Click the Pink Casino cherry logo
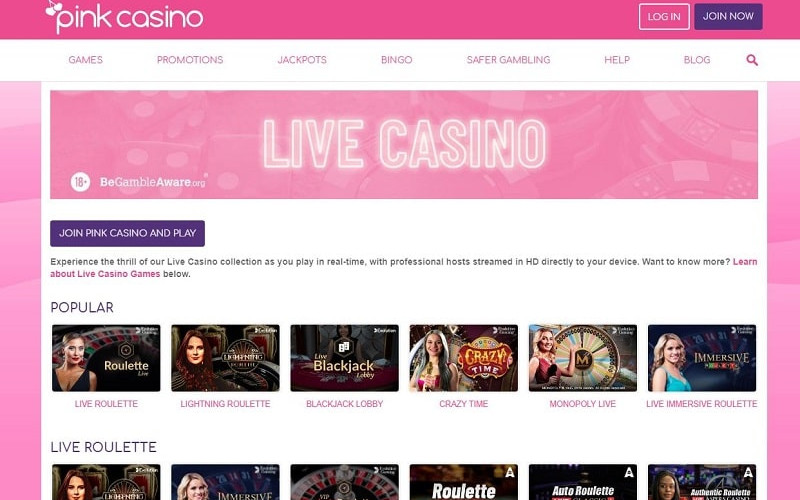 (124, 17)
